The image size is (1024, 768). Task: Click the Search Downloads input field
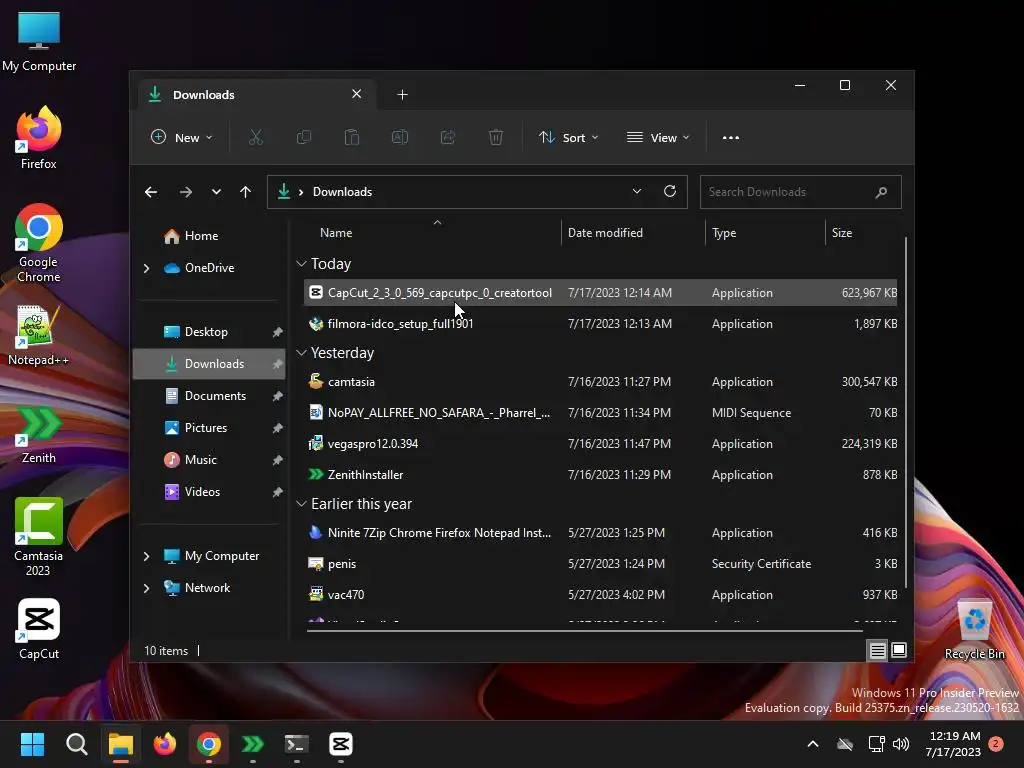click(801, 192)
